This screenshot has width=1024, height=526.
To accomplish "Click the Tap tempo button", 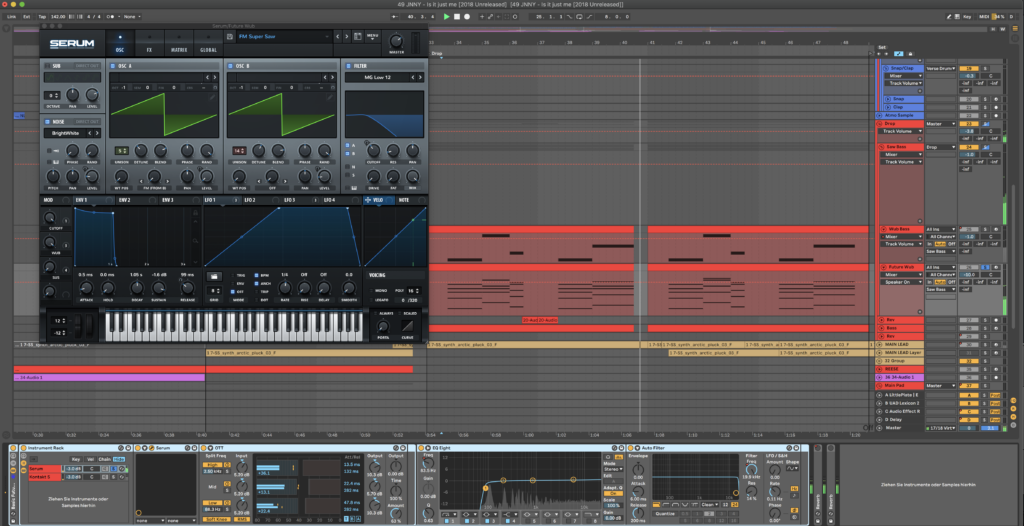I will click(x=42, y=16).
